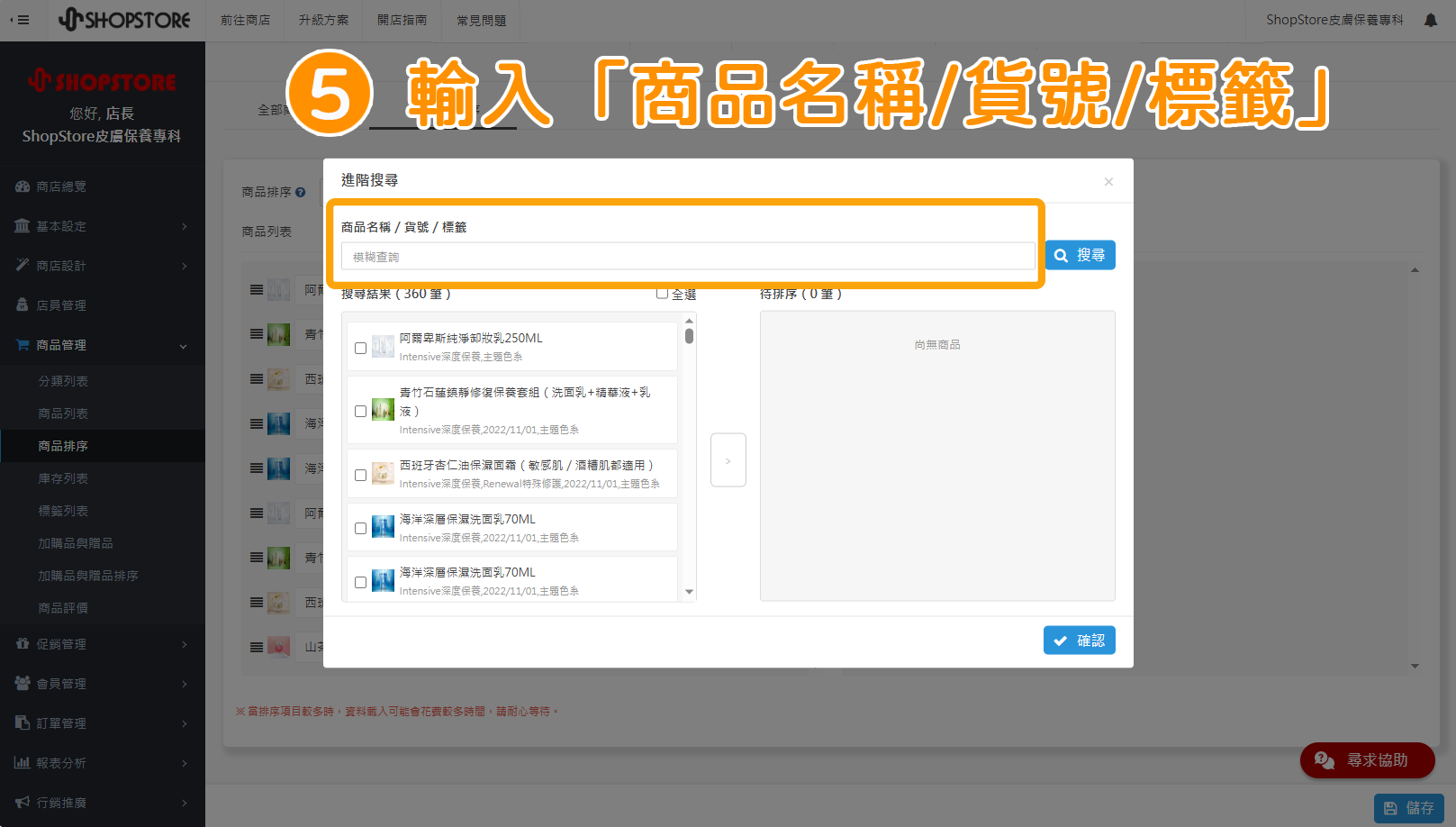
Task: Open notifications bell icon
Action: coord(1431,20)
